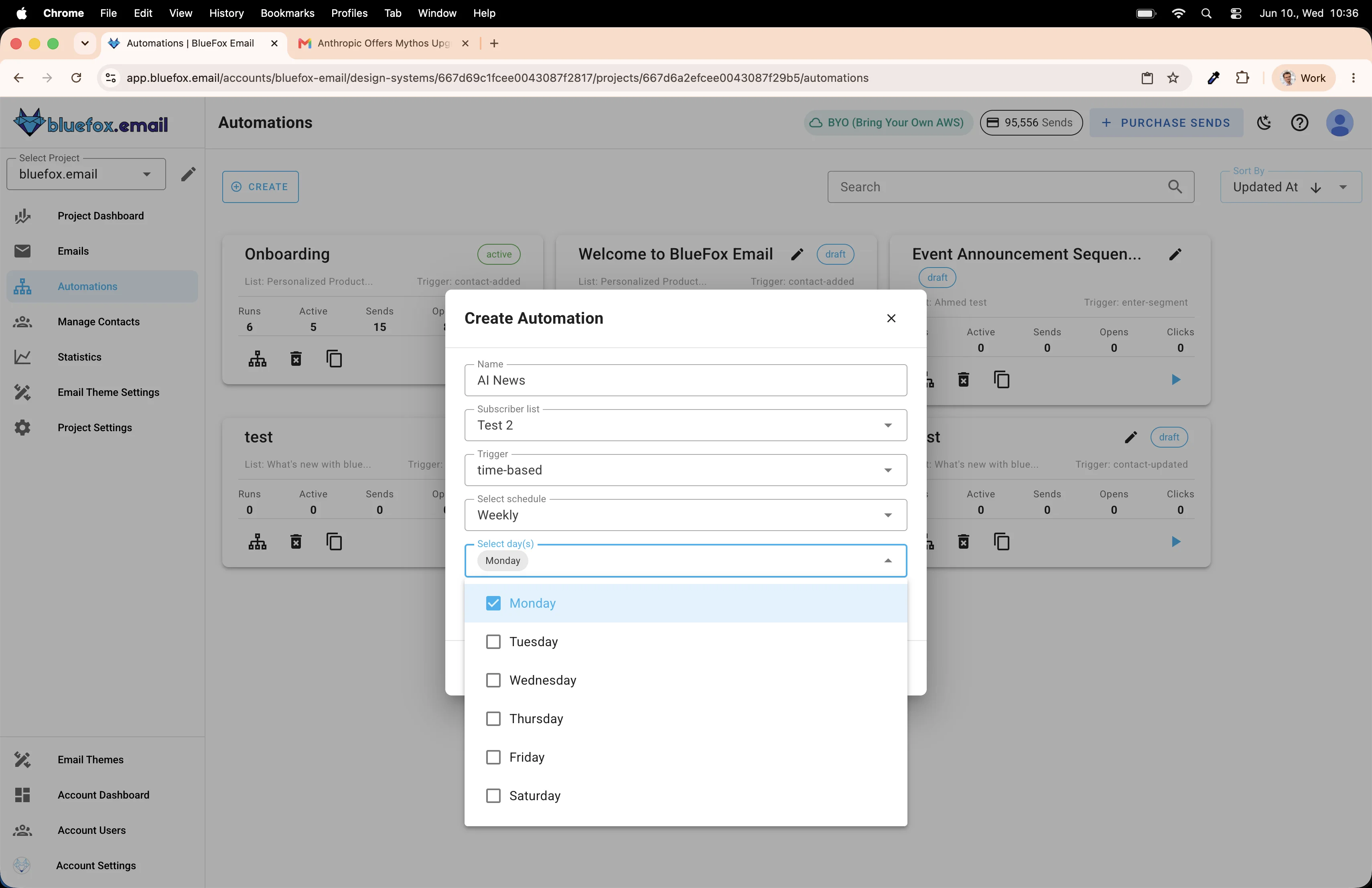Open Chrome tab search chevron
Screen dimensions: 1372x888
coord(85,43)
